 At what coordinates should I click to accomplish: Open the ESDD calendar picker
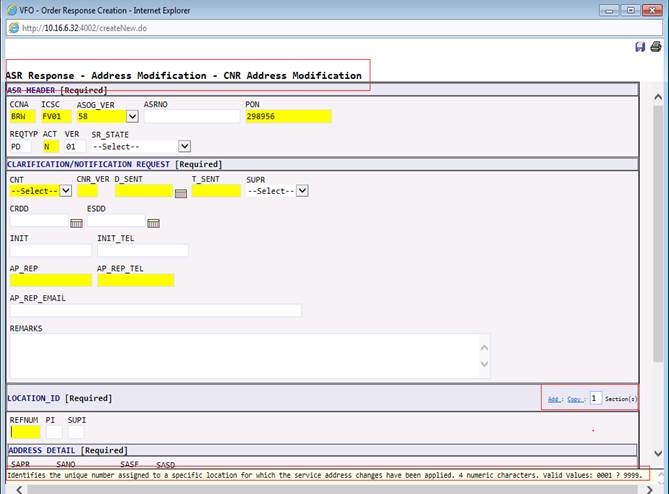[153, 223]
